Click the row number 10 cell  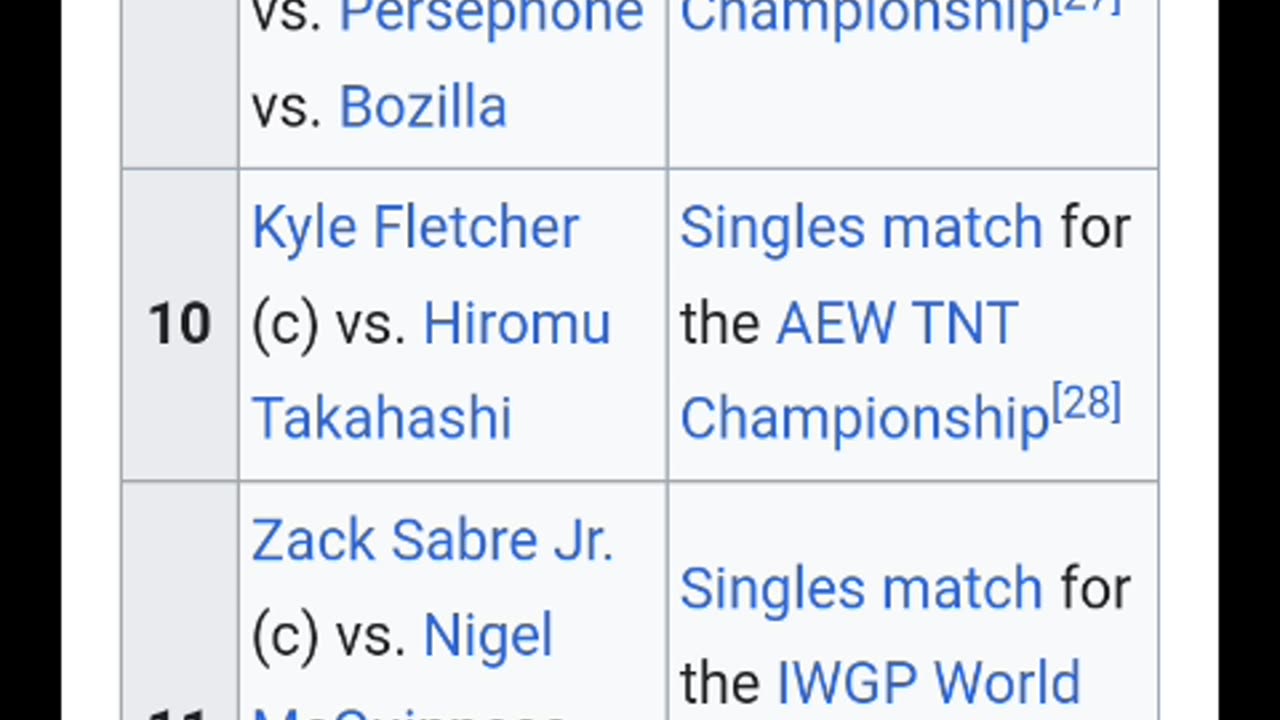pyautogui.click(x=180, y=324)
